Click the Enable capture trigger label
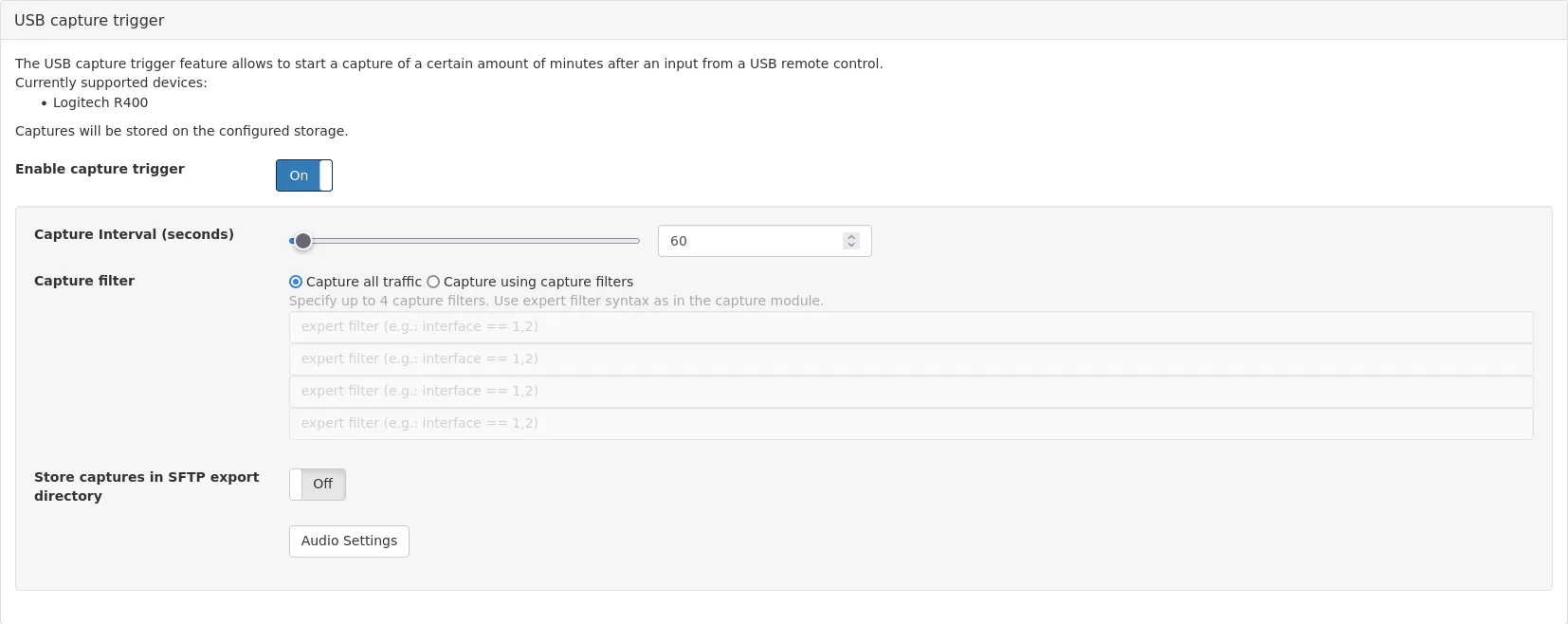 (100, 169)
